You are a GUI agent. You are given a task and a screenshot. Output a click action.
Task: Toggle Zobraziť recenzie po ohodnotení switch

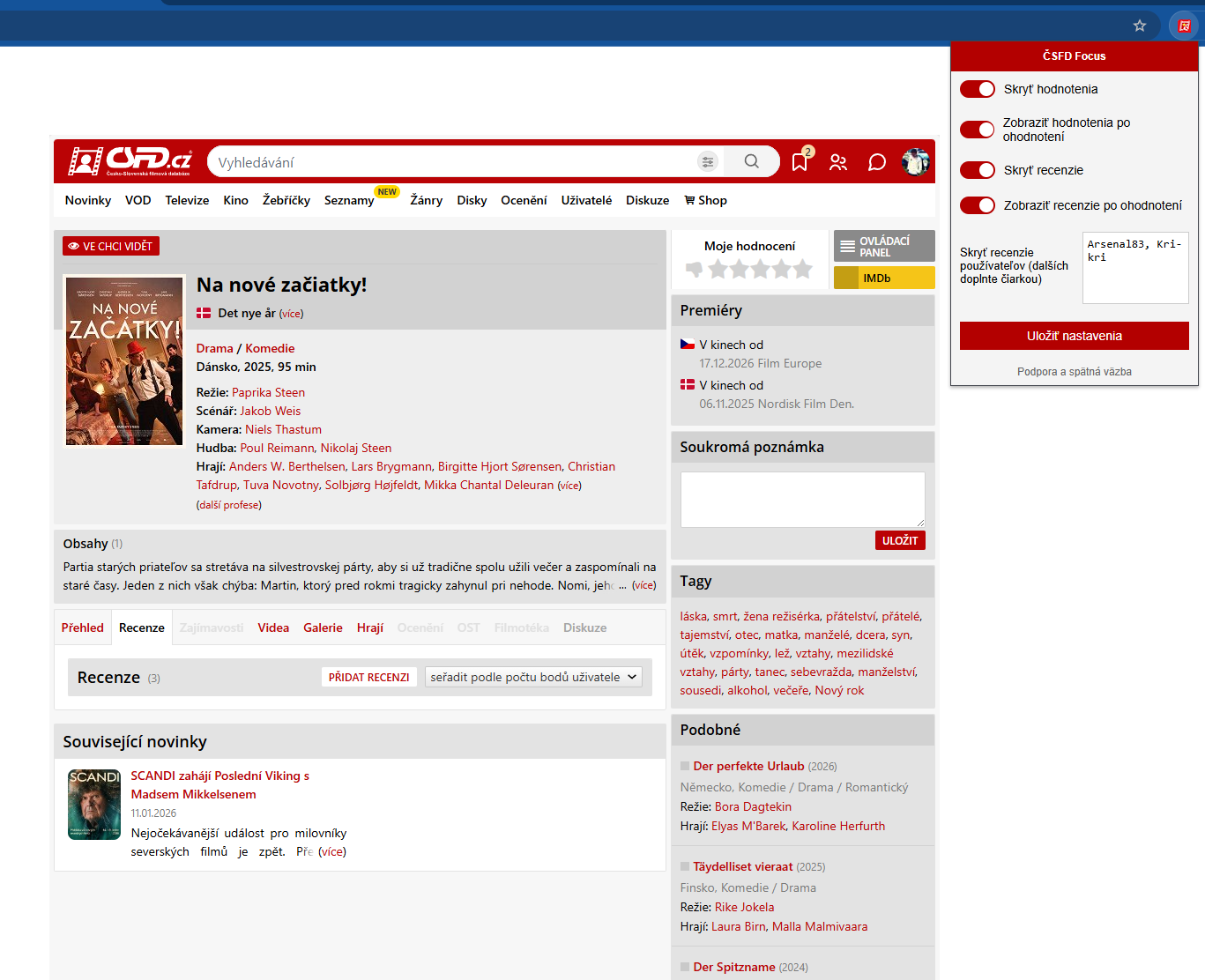tap(977, 205)
